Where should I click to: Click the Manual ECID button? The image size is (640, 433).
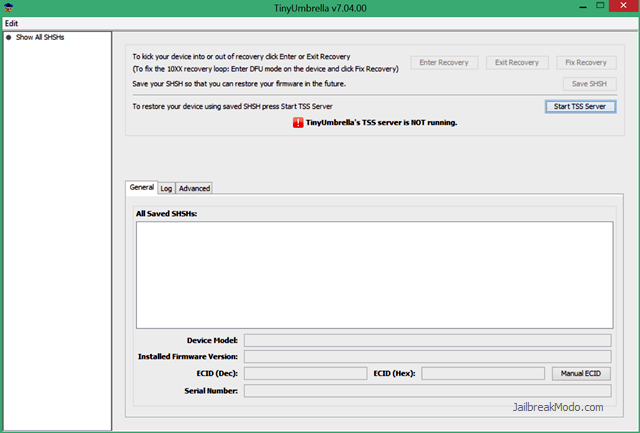tap(581, 373)
